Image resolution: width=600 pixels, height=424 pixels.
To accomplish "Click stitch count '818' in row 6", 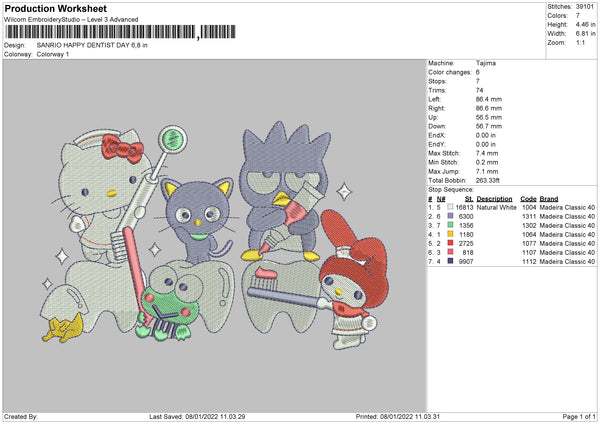I will [x=468, y=253].
